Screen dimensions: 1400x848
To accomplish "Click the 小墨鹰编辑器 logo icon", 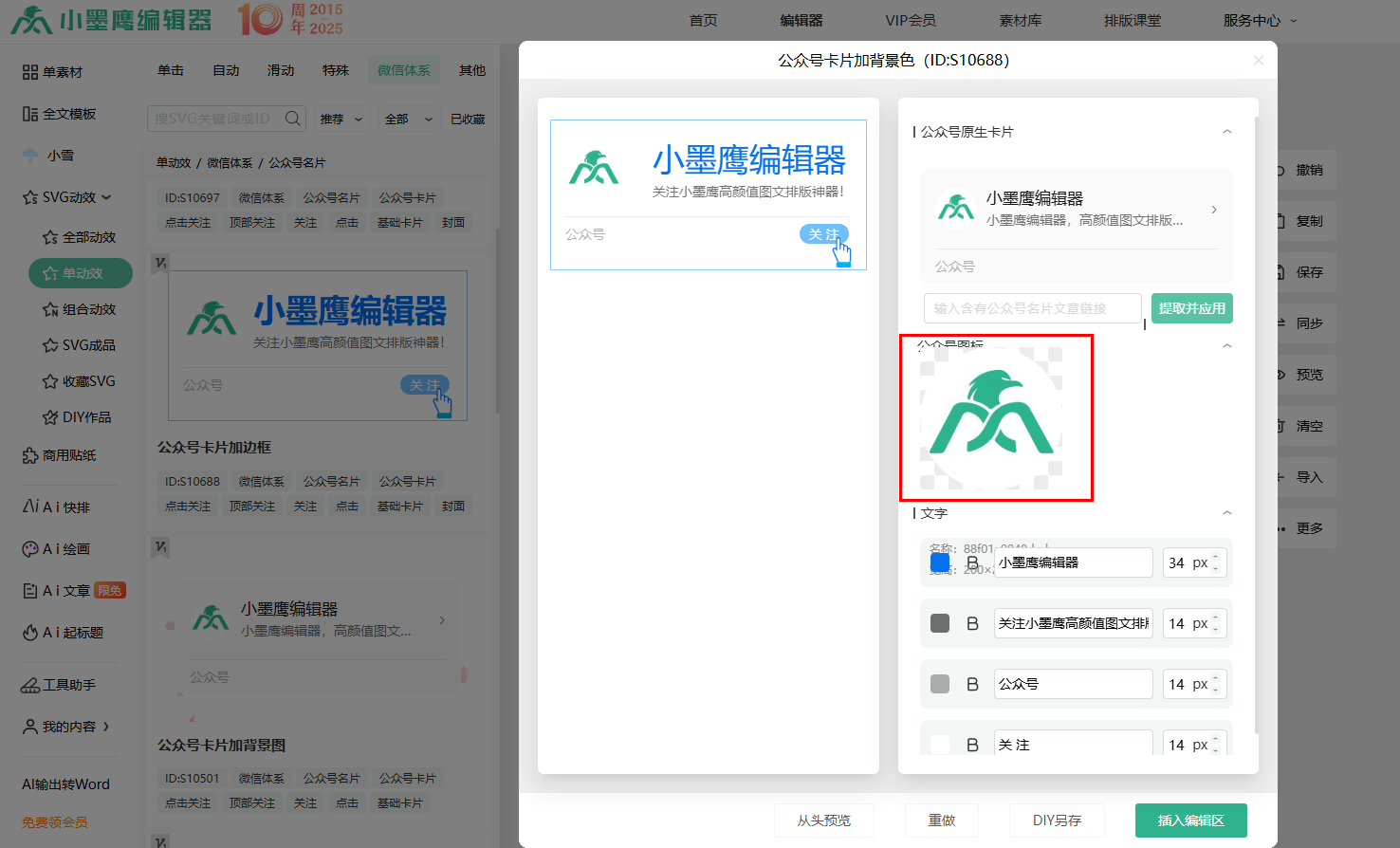I will pos(31,19).
